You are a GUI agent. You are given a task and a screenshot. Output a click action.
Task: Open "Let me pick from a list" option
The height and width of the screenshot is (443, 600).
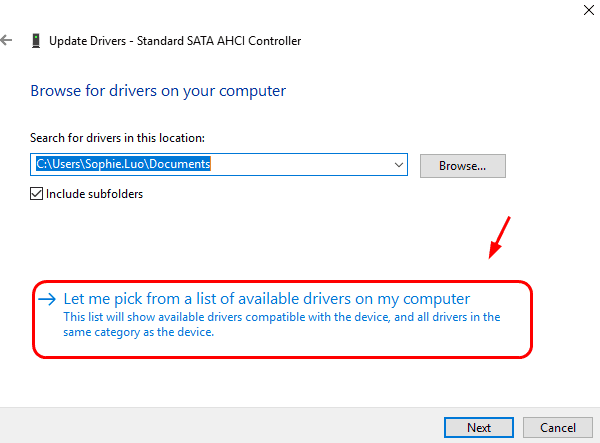point(266,299)
